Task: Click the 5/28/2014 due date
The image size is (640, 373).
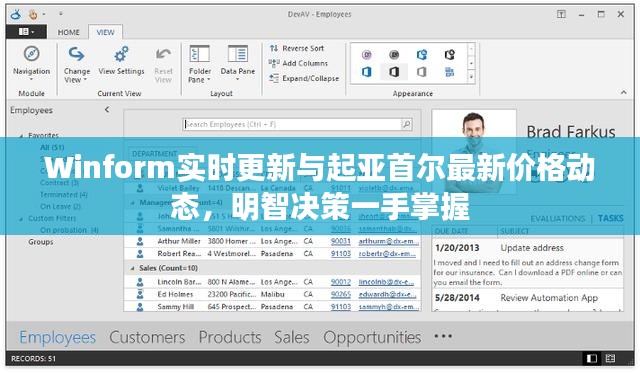Action: point(457,298)
